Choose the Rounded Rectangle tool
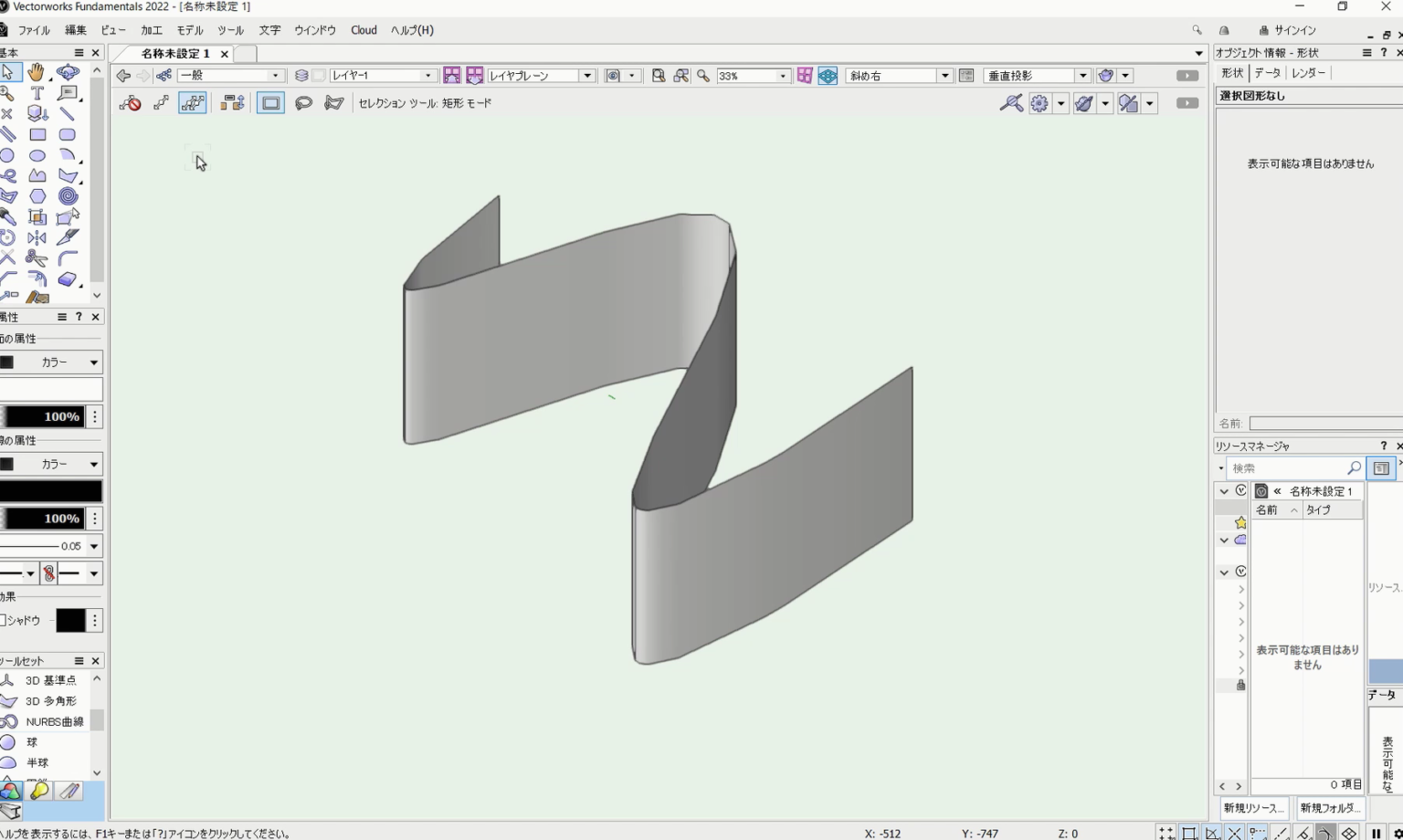 (x=68, y=133)
